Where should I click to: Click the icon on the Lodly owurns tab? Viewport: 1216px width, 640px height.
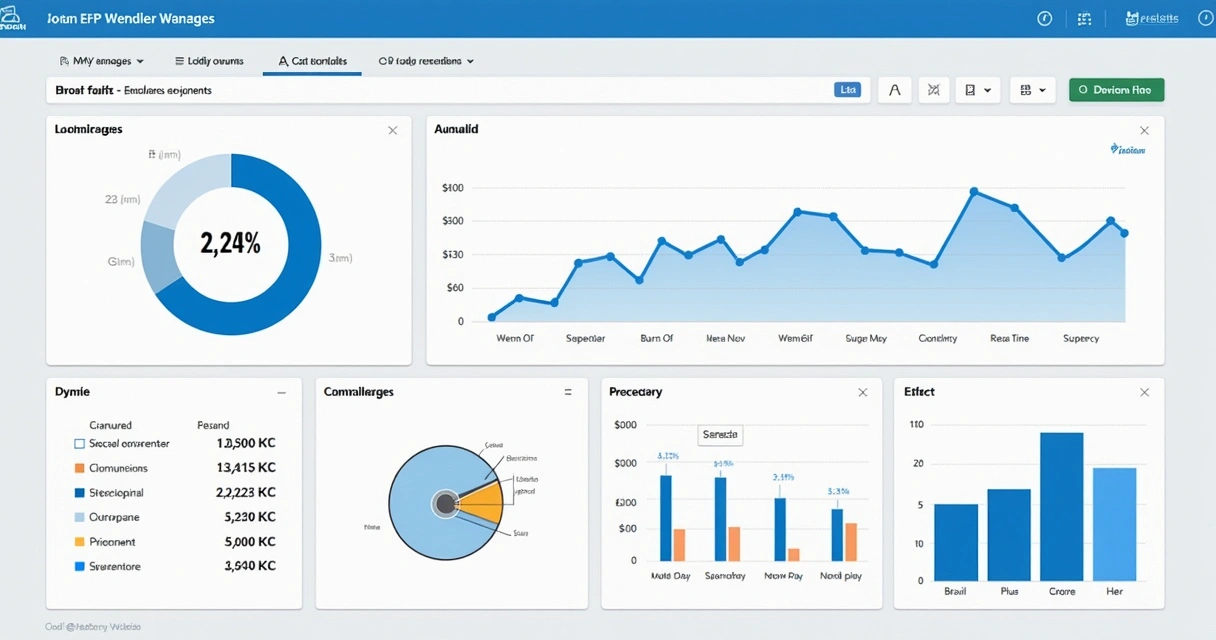click(179, 61)
